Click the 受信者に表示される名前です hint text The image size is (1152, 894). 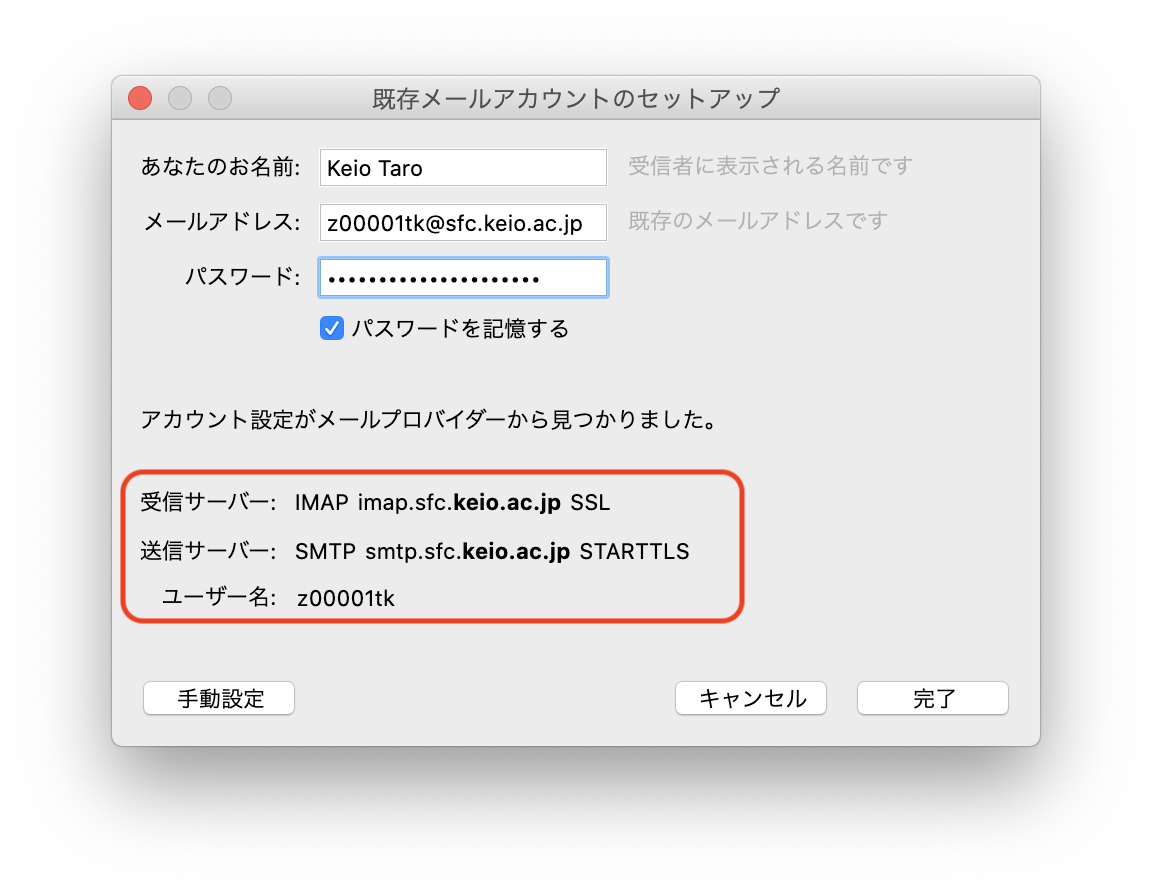click(x=771, y=166)
